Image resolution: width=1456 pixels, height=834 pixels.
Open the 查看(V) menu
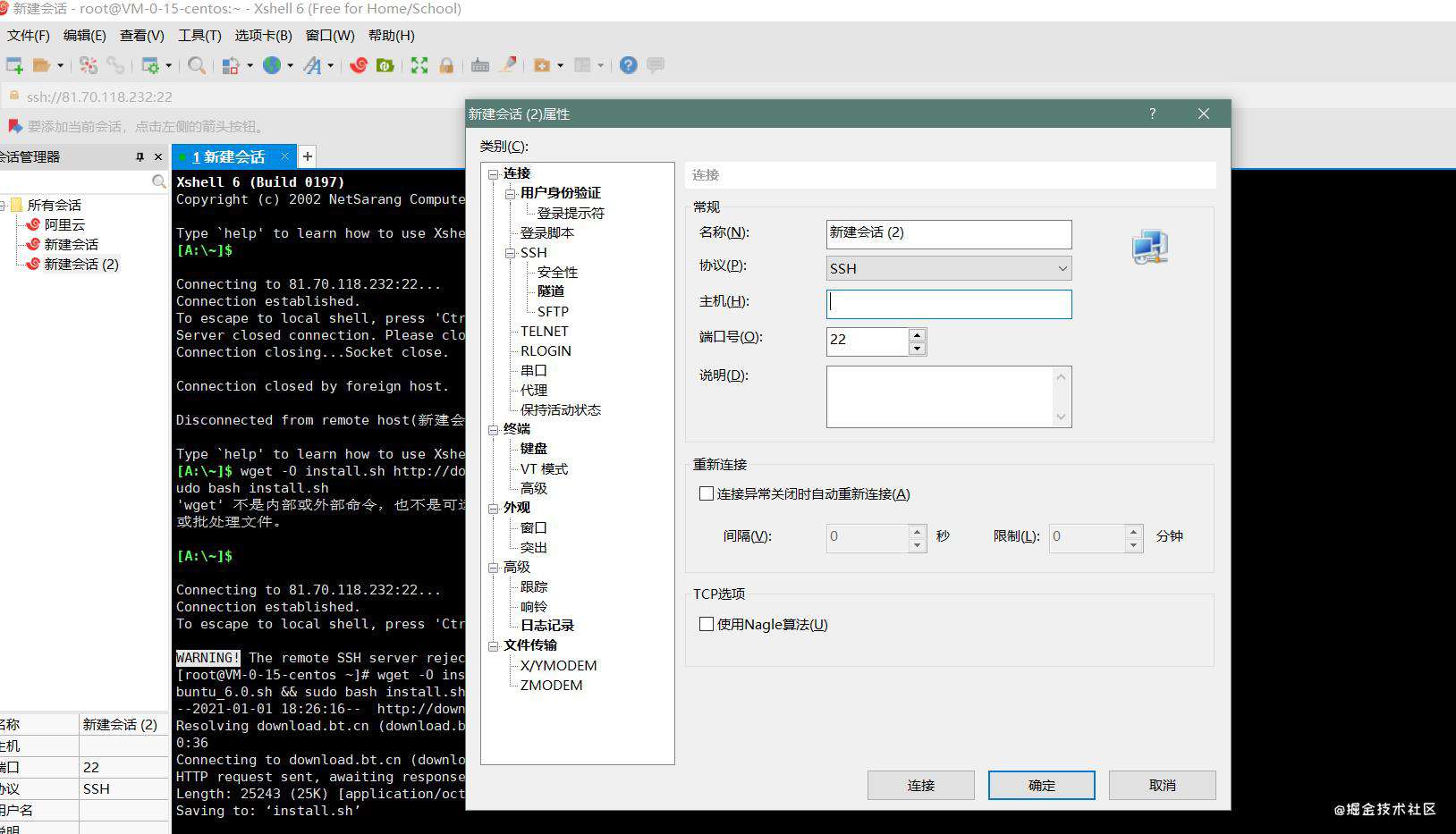click(142, 35)
